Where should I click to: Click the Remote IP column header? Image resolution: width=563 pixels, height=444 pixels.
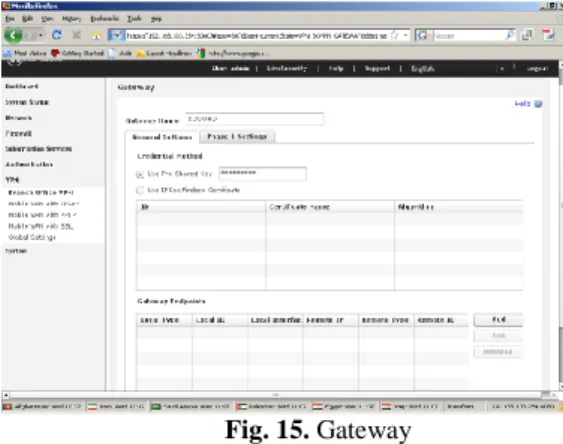[330, 320]
